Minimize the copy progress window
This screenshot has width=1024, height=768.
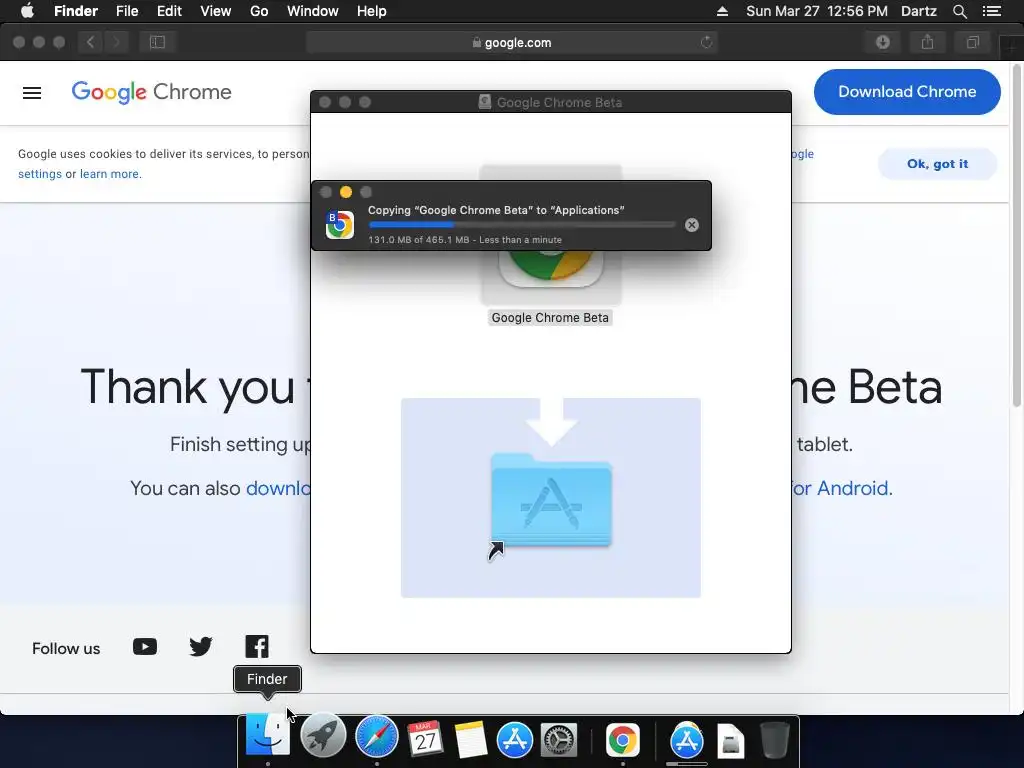346,192
